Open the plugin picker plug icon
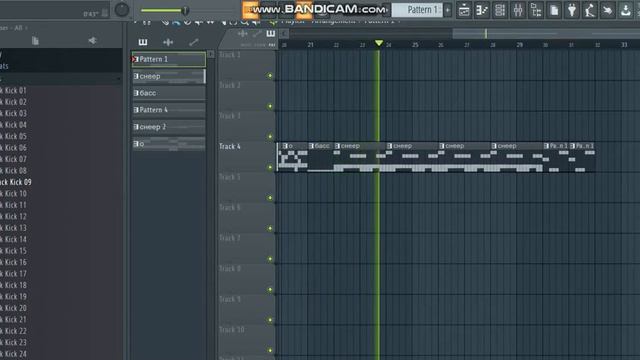 pyautogui.click(x=572, y=10)
